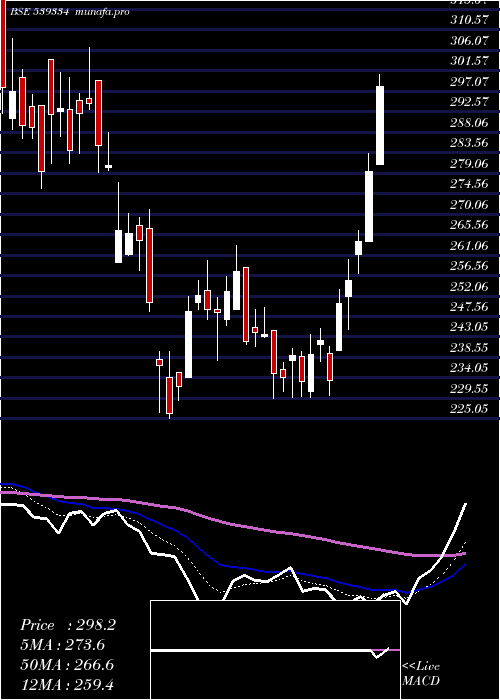Click the 292.57 price axis label

(x=469, y=102)
